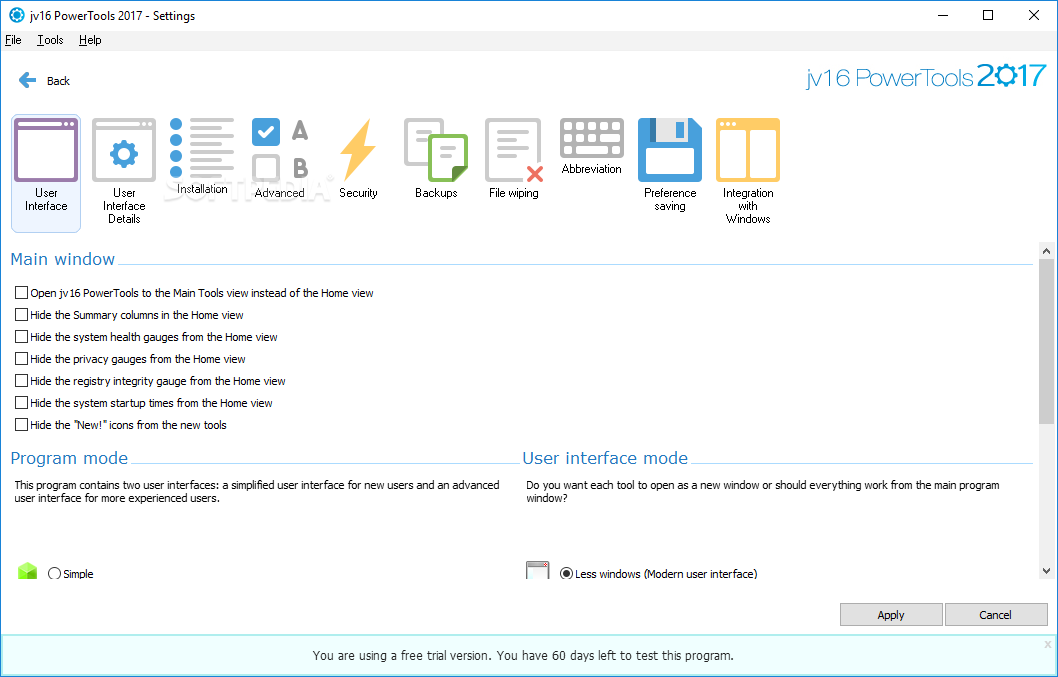
Task: Open the Advanced settings category
Action: (x=280, y=159)
